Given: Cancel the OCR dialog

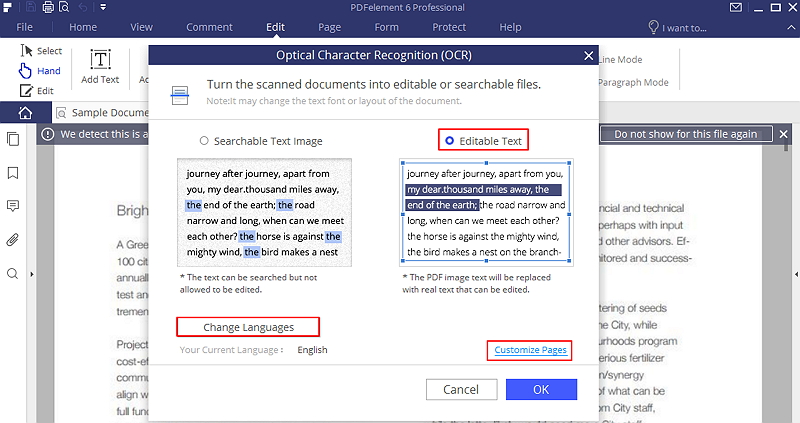Looking at the screenshot, I should coord(461,389).
